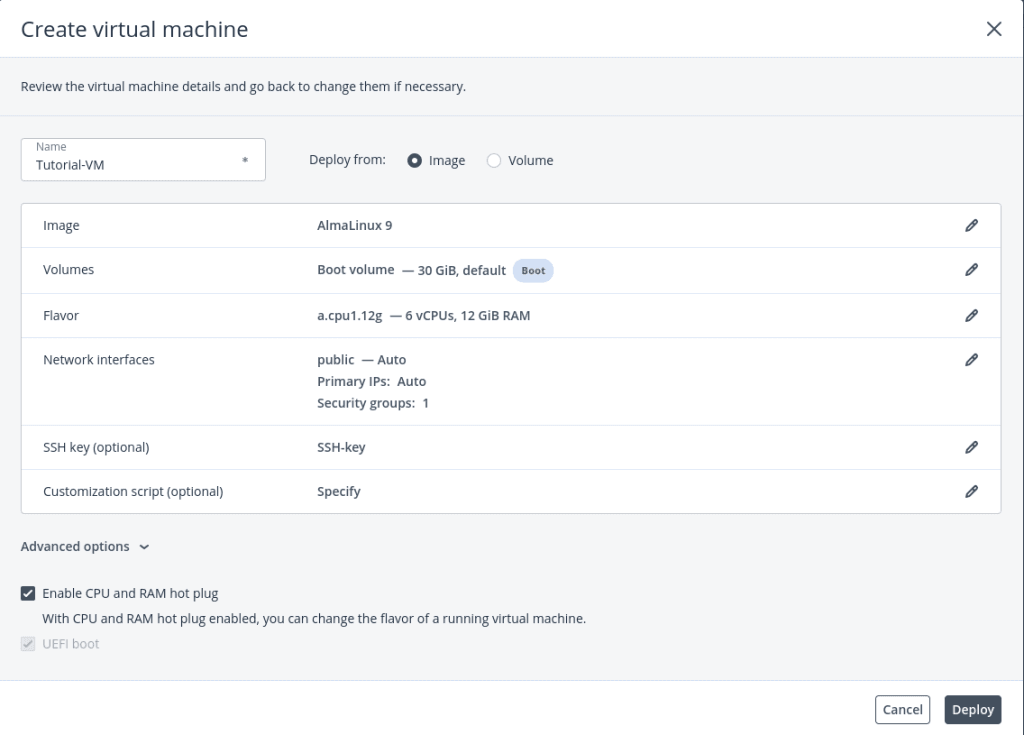1024x735 pixels.
Task: Click the SSH-key value text
Action: click(x=341, y=448)
